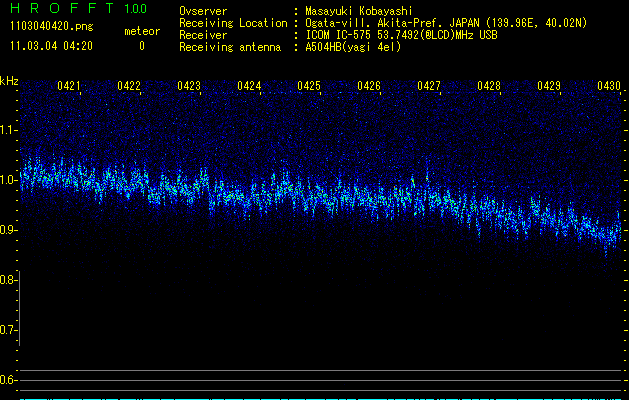Click the 0.8 frequency axis label
Image resolution: width=629 pixels, height=400 pixels.
[9, 280]
